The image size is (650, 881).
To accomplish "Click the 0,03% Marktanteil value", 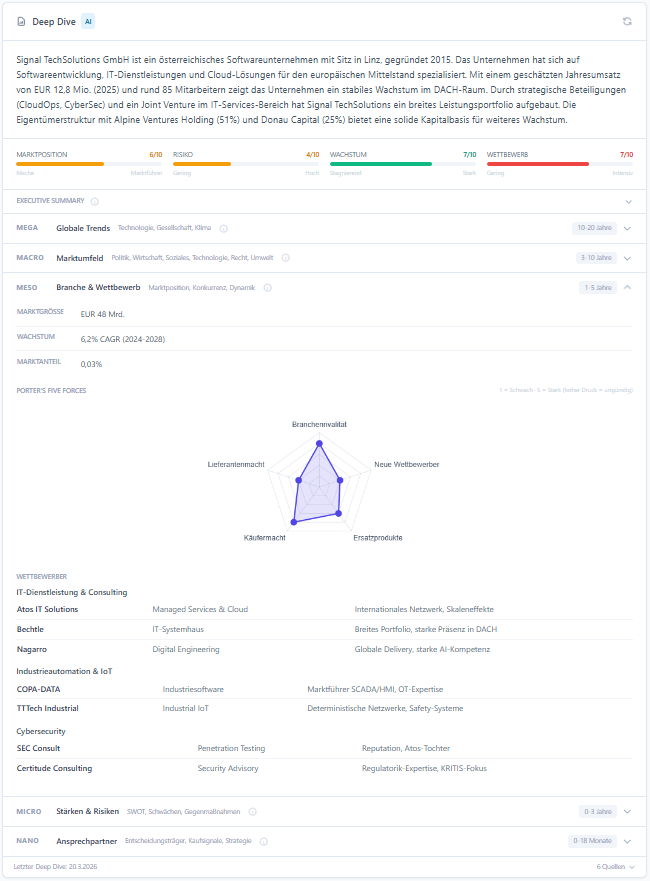I will click(92, 364).
